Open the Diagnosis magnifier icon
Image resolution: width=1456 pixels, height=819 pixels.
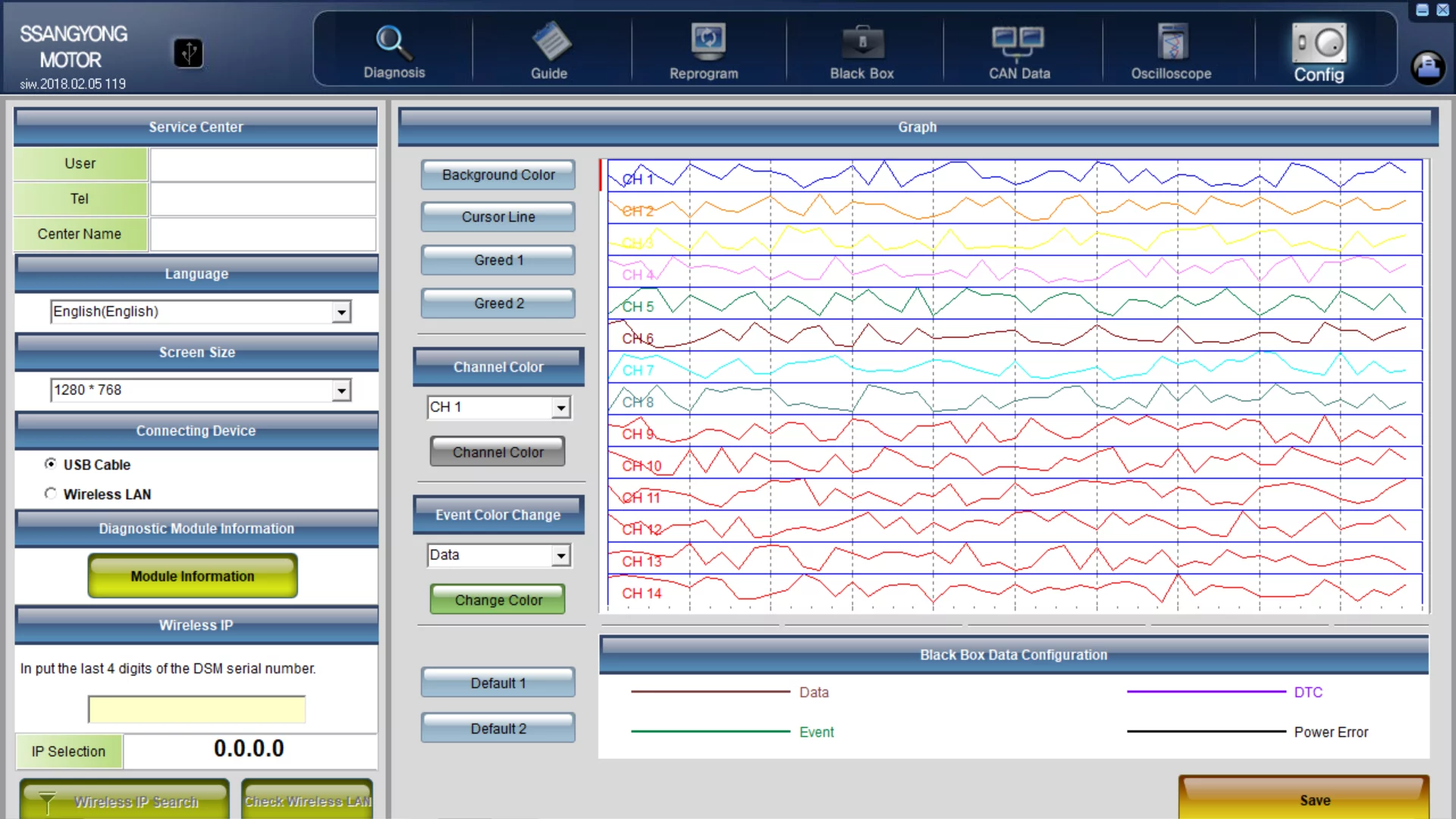coord(394,42)
